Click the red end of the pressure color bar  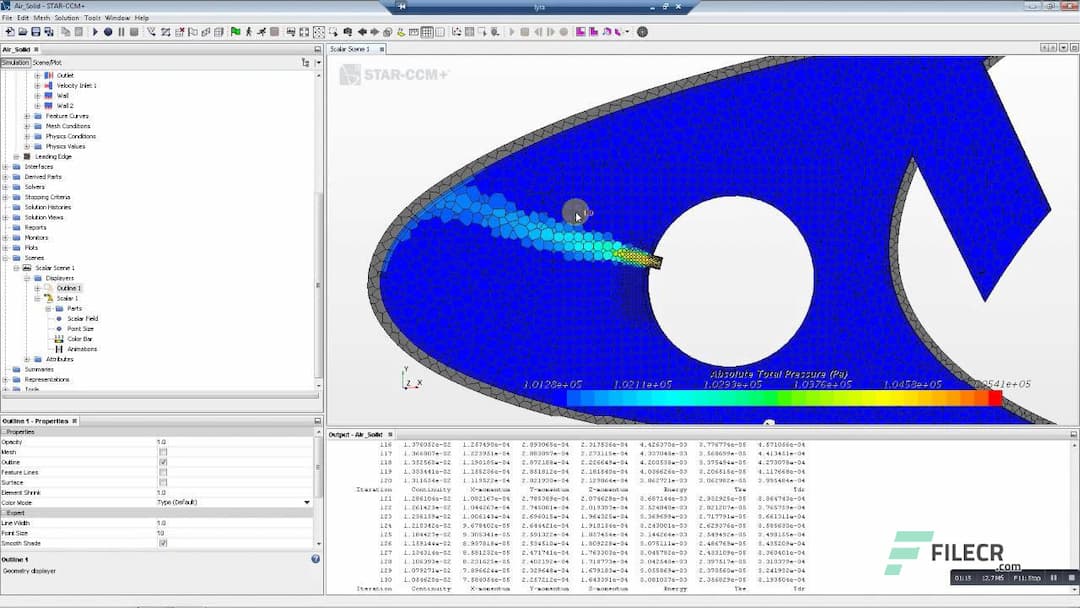point(995,397)
